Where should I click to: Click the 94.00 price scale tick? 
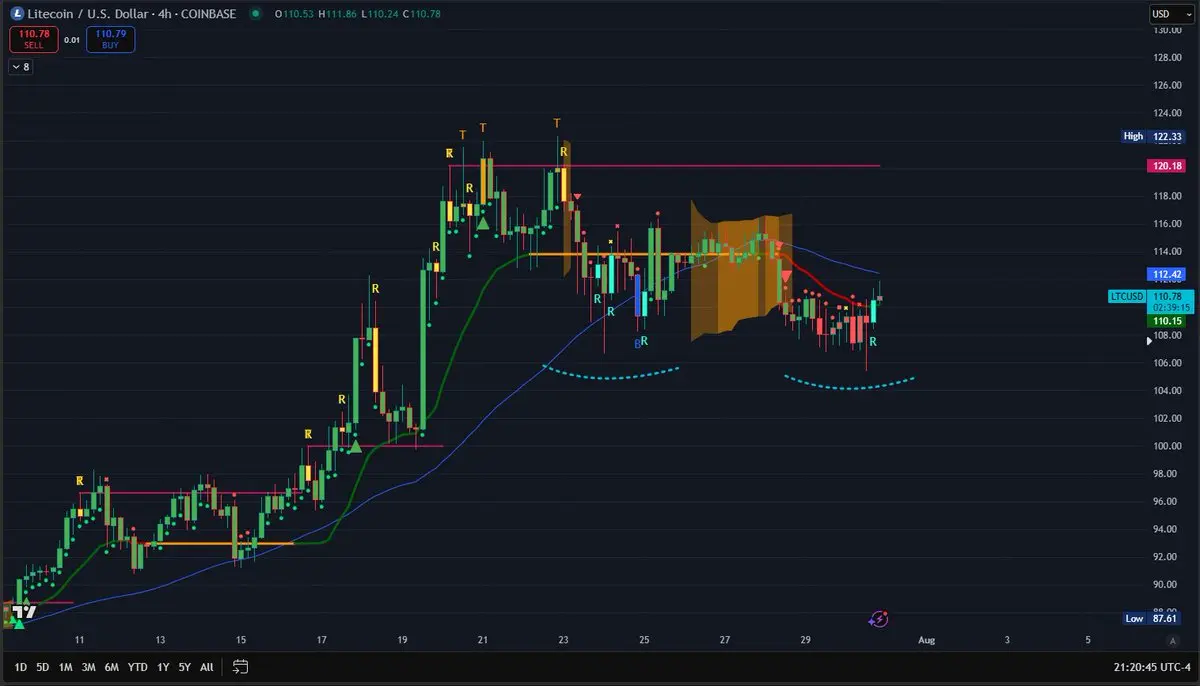coord(1167,529)
